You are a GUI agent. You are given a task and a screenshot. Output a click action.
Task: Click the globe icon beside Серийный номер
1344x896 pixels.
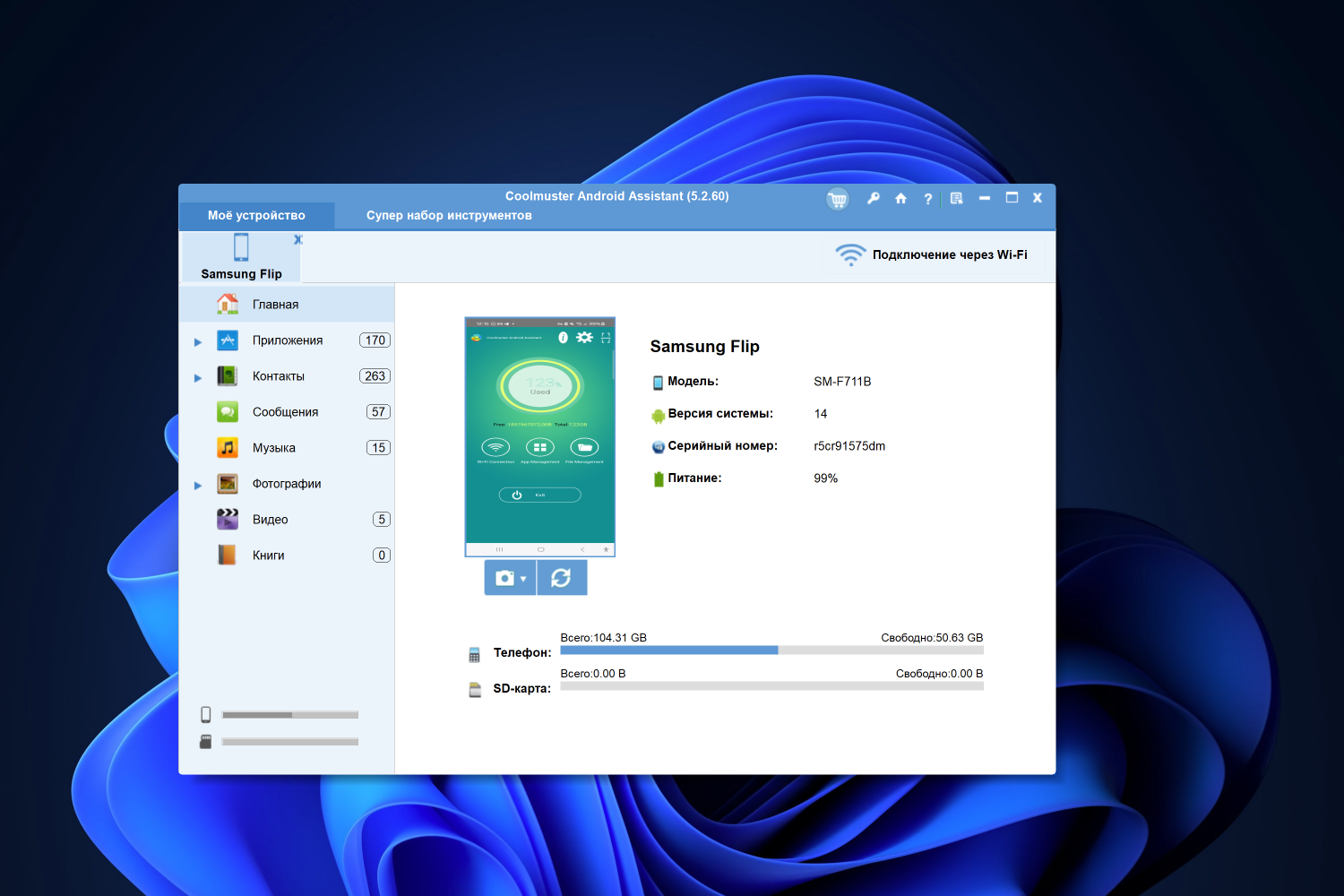click(x=658, y=447)
